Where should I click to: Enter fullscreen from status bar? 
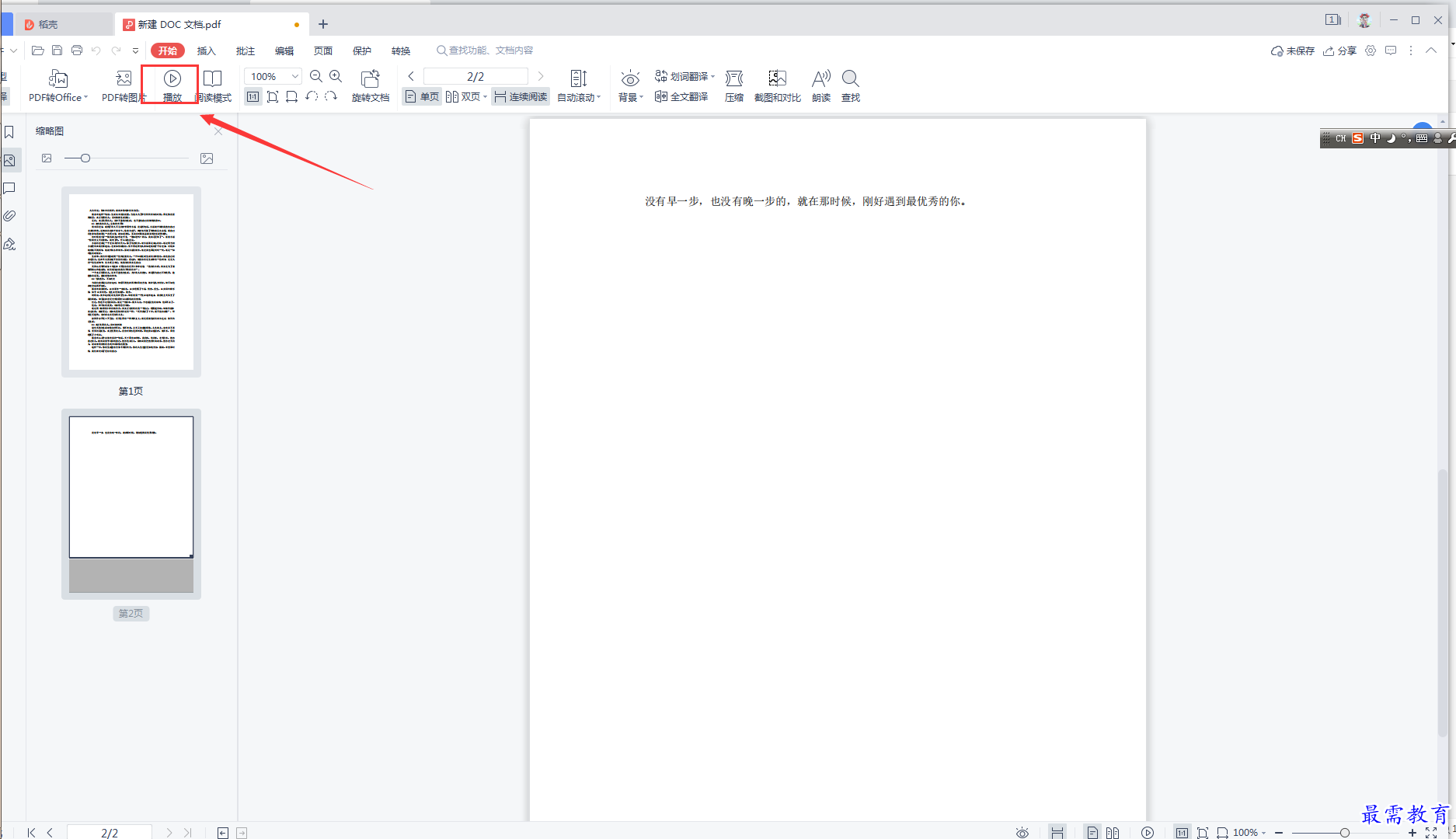tap(1431, 832)
